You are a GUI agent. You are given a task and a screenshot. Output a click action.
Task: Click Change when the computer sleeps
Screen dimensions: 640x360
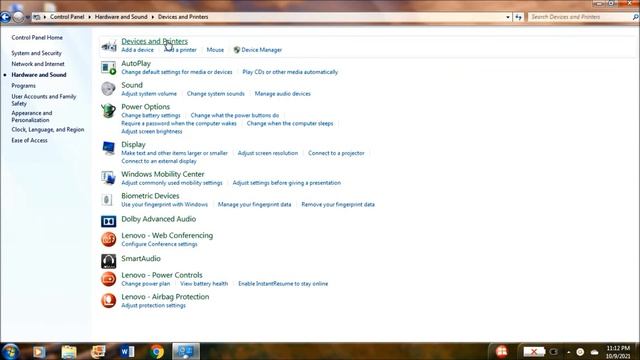290,123
